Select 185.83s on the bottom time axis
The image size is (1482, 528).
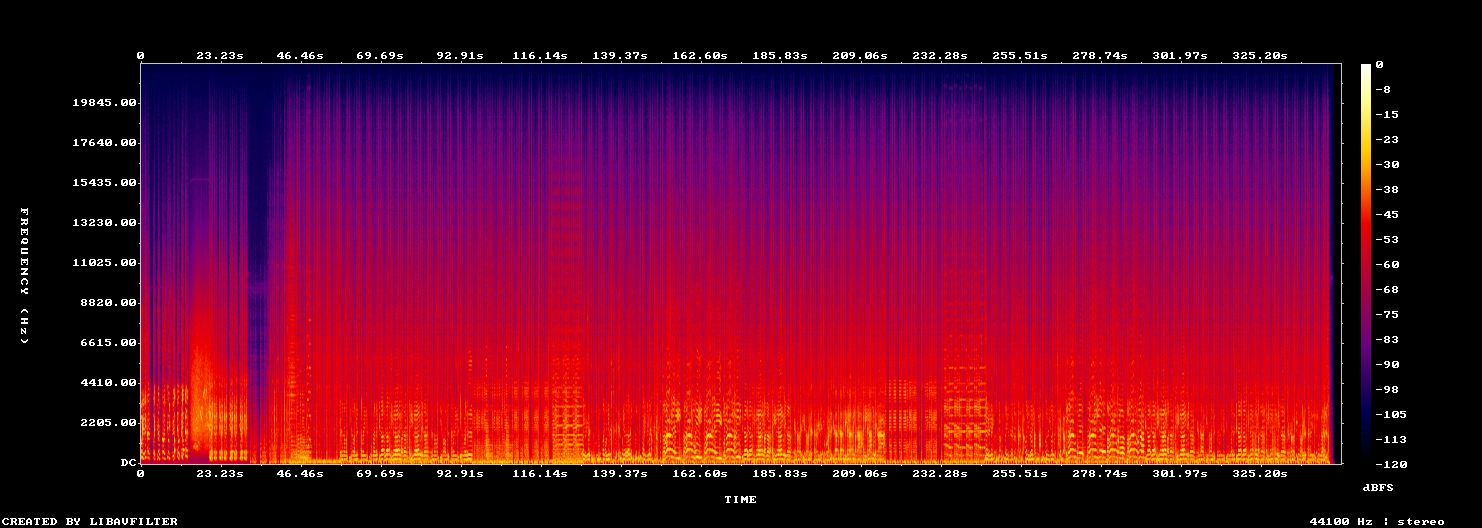(780, 473)
